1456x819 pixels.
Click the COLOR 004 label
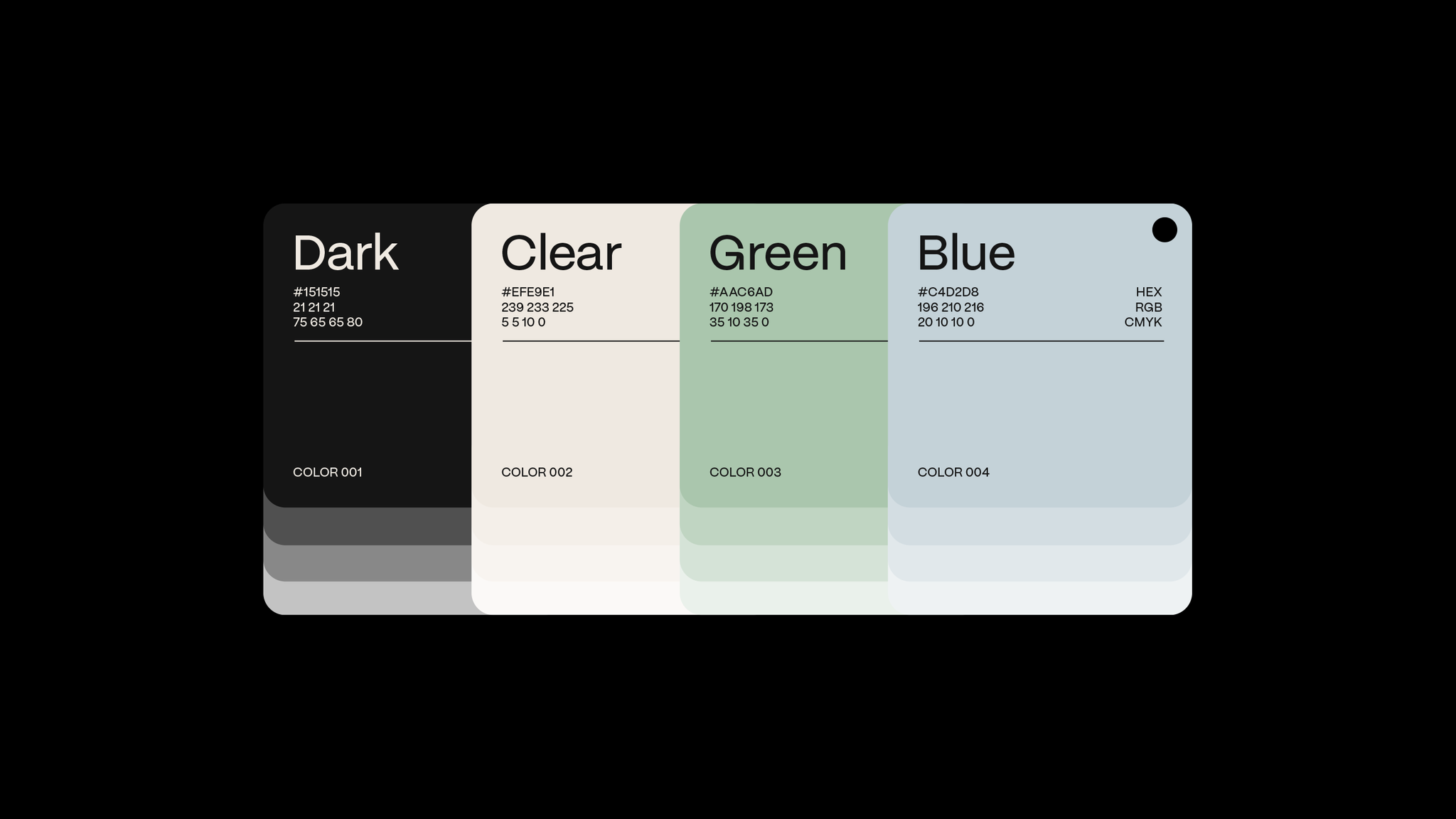953,472
